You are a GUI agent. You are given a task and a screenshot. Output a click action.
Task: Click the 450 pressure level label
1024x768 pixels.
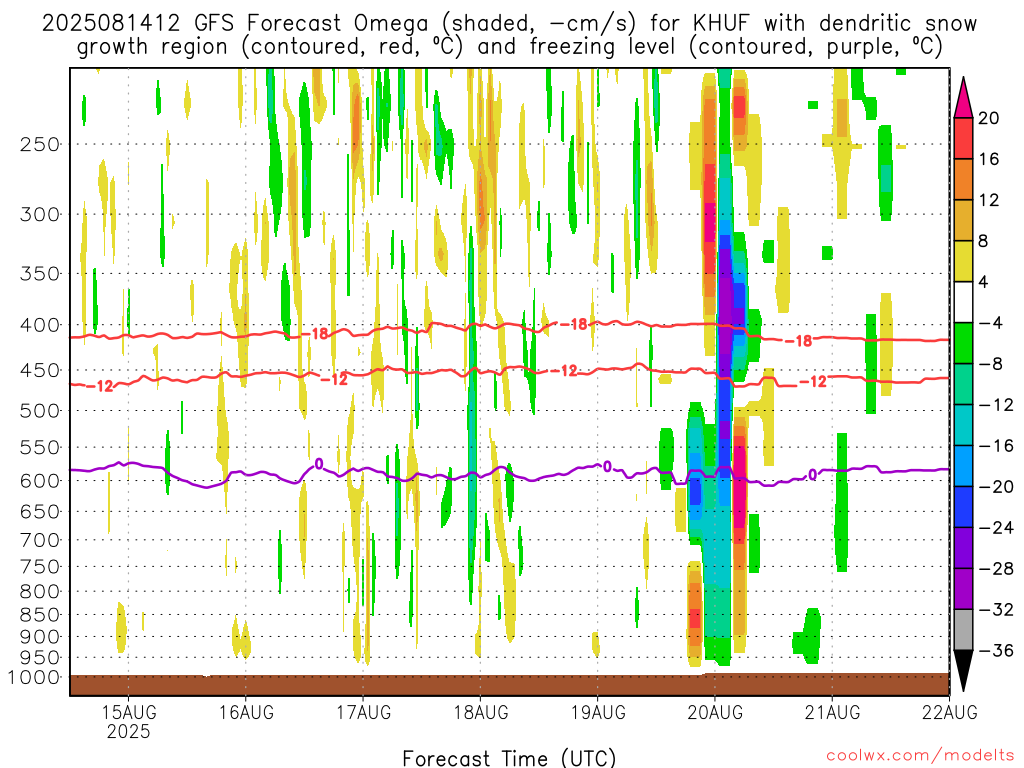40,370
